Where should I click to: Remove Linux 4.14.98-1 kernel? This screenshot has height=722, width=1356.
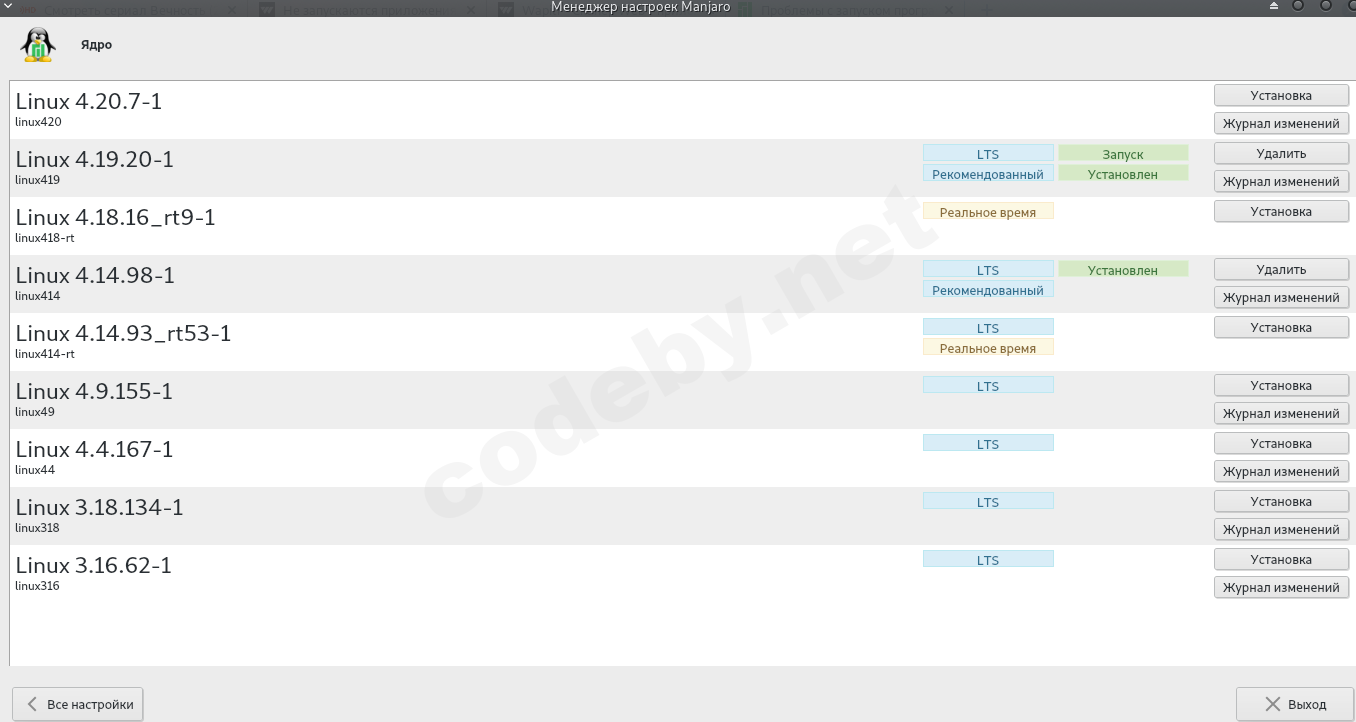click(1281, 270)
